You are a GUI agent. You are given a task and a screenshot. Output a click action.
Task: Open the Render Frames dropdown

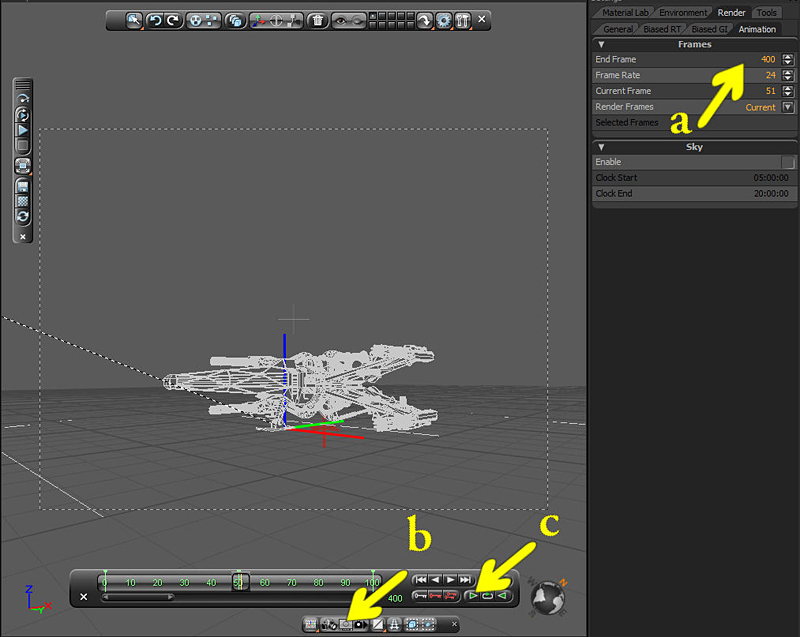pos(788,107)
